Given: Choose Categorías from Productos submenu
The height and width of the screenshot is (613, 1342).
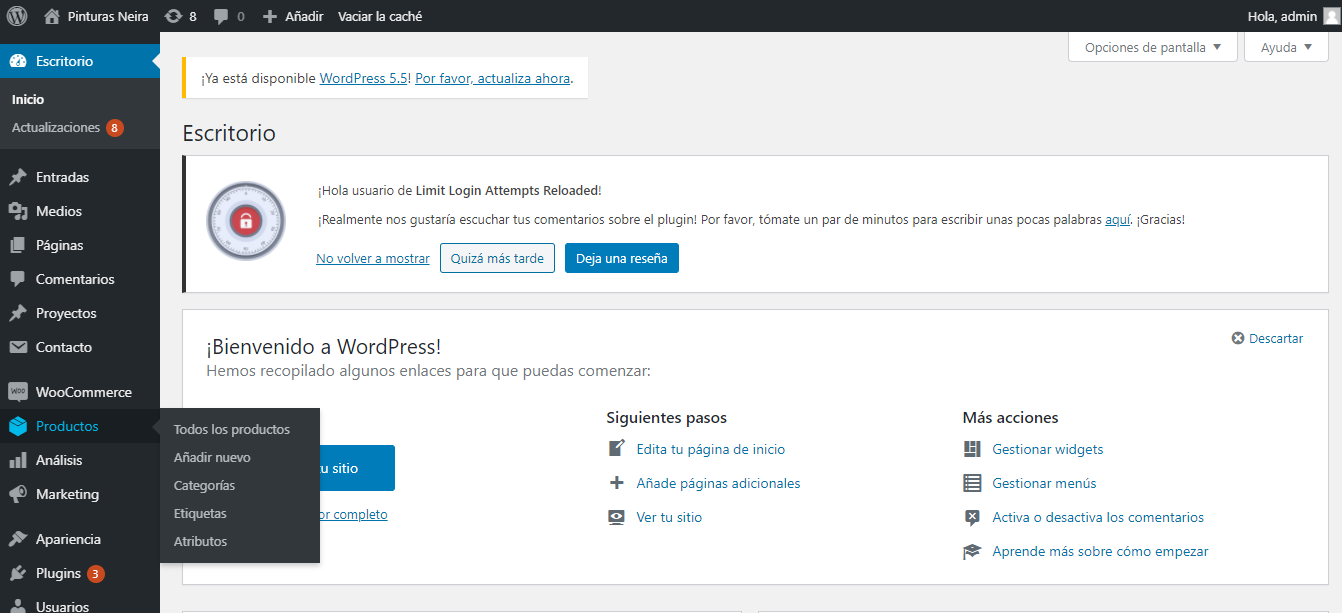Looking at the screenshot, I should (204, 485).
